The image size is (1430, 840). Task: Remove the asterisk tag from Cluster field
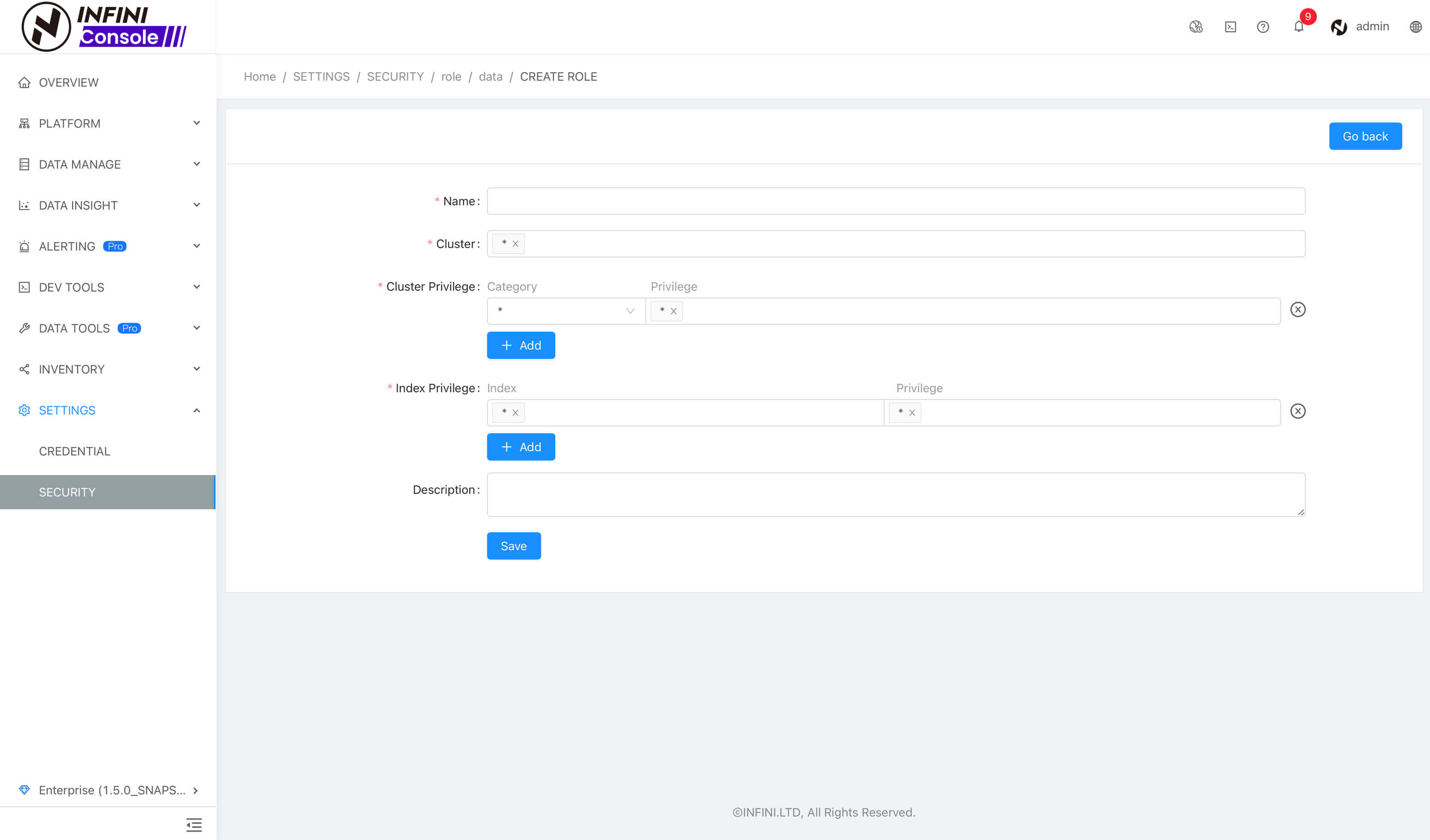click(x=515, y=243)
